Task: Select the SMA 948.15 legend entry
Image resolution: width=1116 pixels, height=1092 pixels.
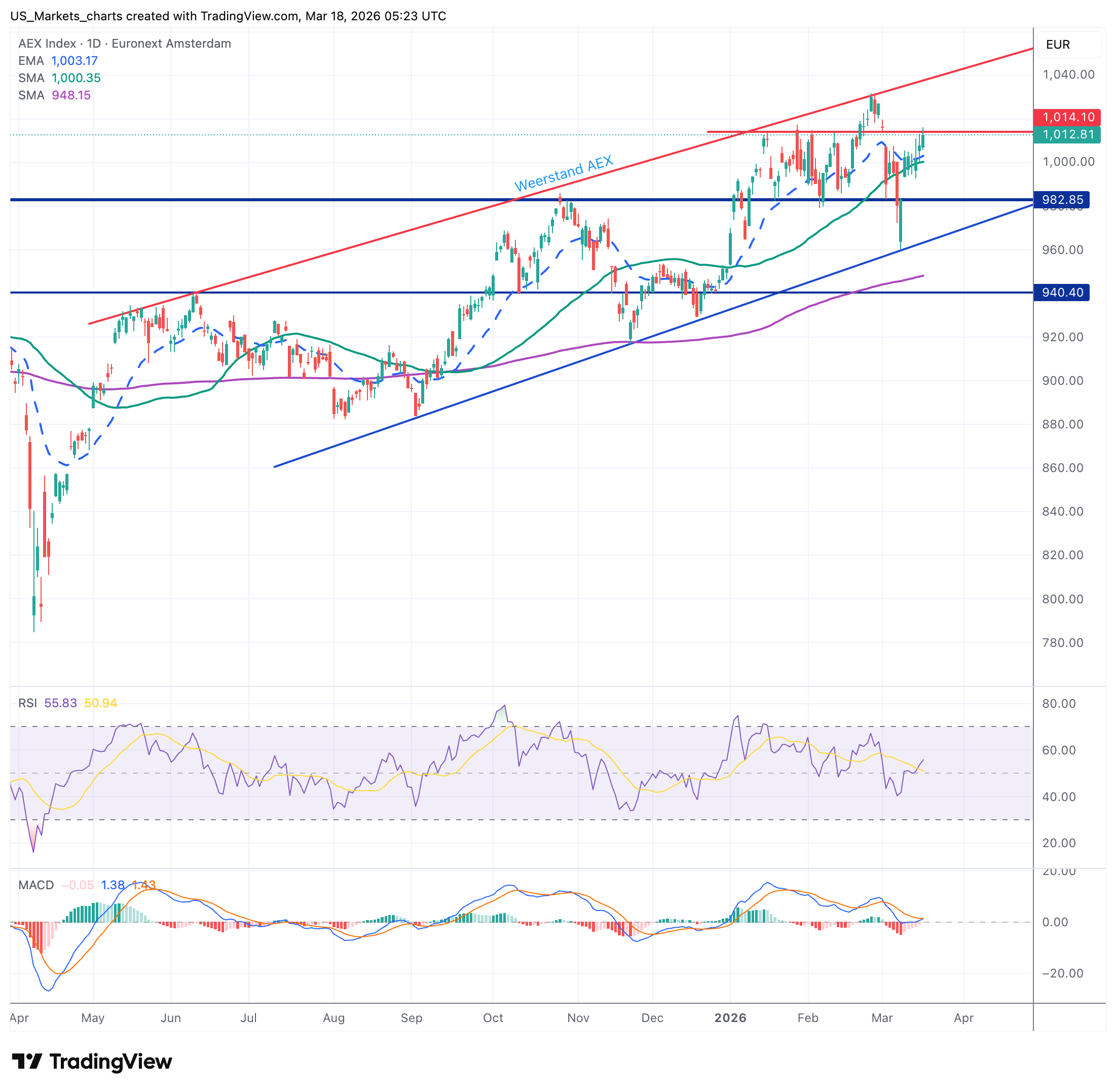Action: point(54,95)
